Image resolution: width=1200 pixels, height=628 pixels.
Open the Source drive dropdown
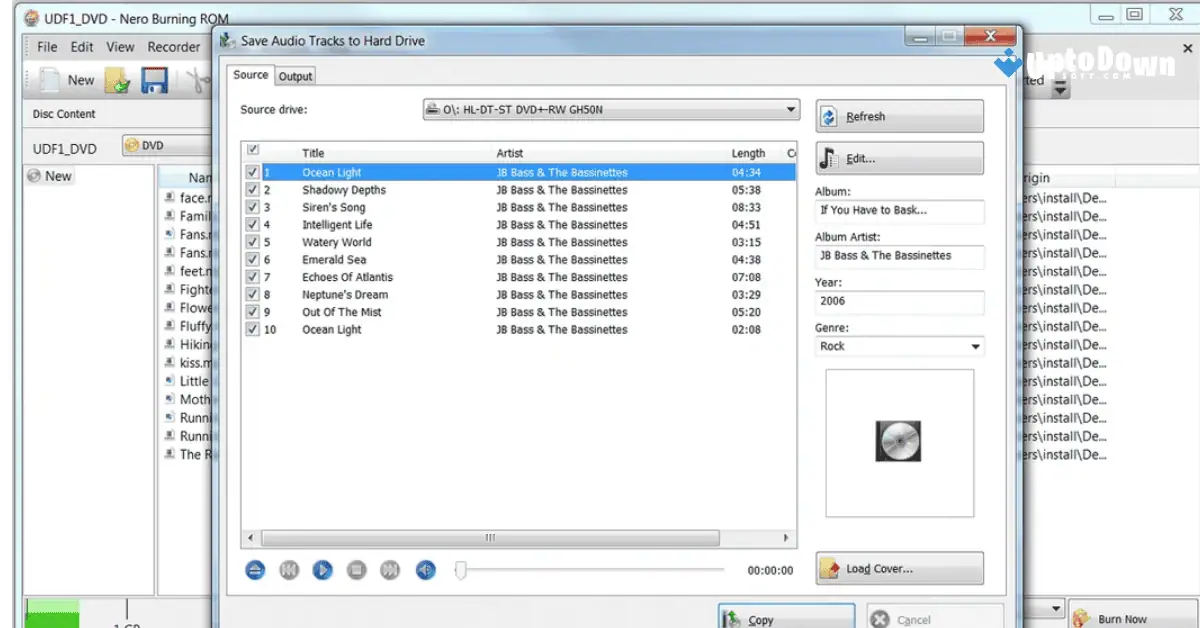(791, 110)
